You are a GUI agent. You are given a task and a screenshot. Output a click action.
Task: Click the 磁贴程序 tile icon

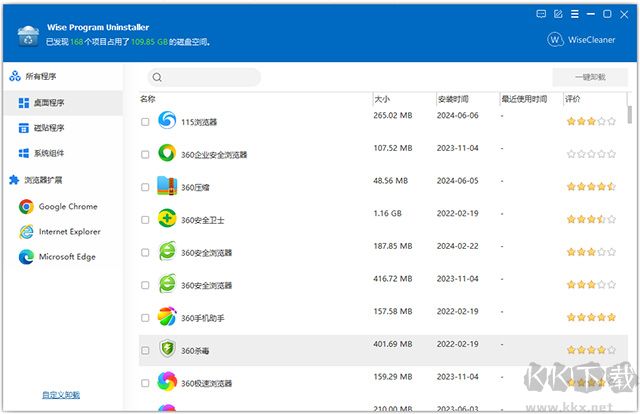pos(24,128)
